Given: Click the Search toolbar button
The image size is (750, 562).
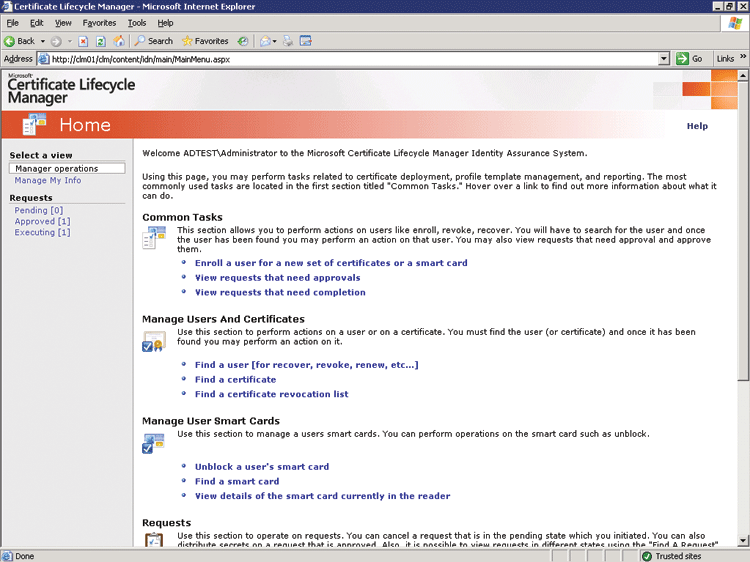Looking at the screenshot, I should click(x=154, y=41).
